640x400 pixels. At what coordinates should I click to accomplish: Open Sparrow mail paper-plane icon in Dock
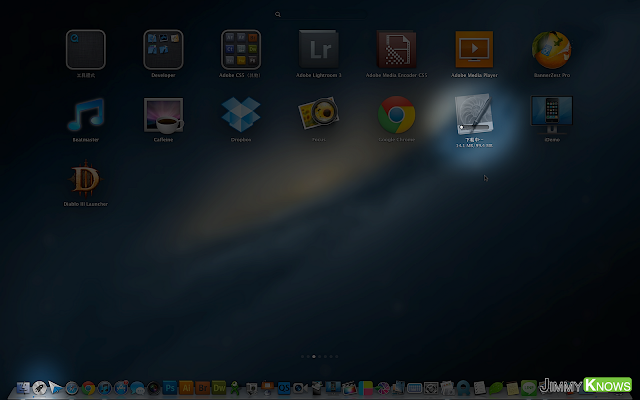56,387
